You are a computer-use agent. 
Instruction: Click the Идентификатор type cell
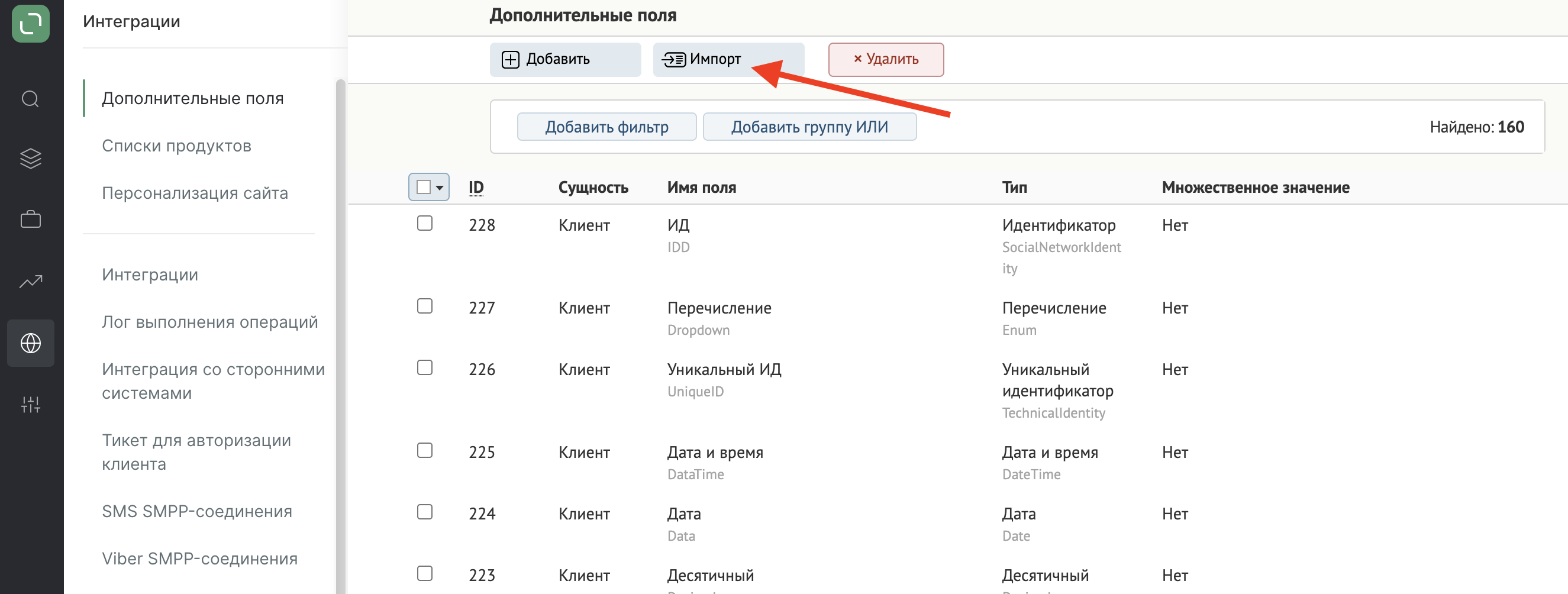coord(1059,225)
